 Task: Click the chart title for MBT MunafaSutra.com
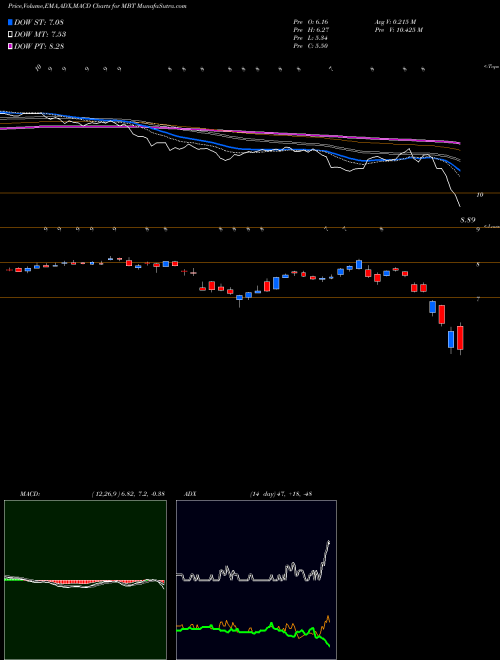(98, 6)
